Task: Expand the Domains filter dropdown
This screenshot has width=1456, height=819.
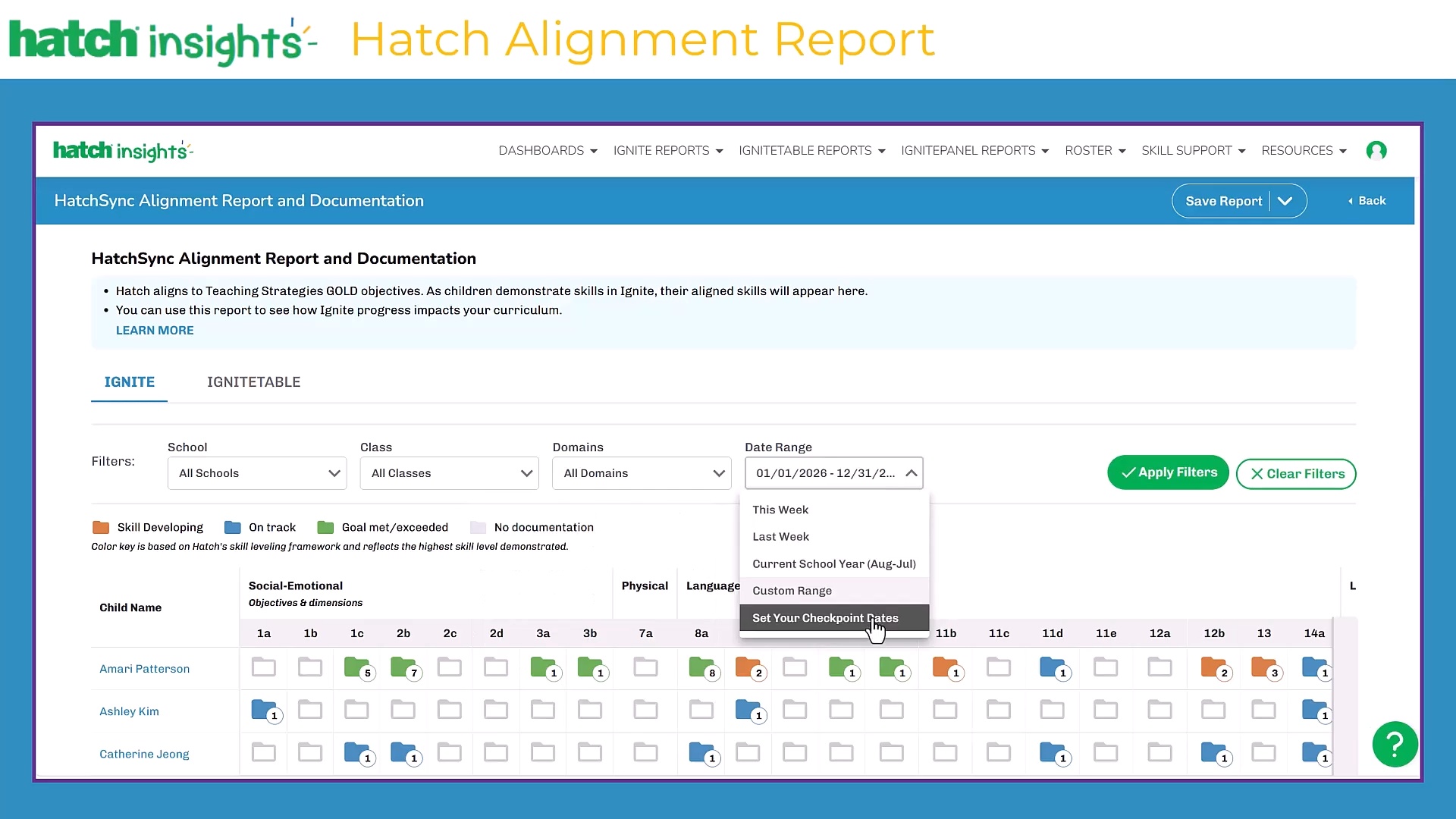Action: 642,473
